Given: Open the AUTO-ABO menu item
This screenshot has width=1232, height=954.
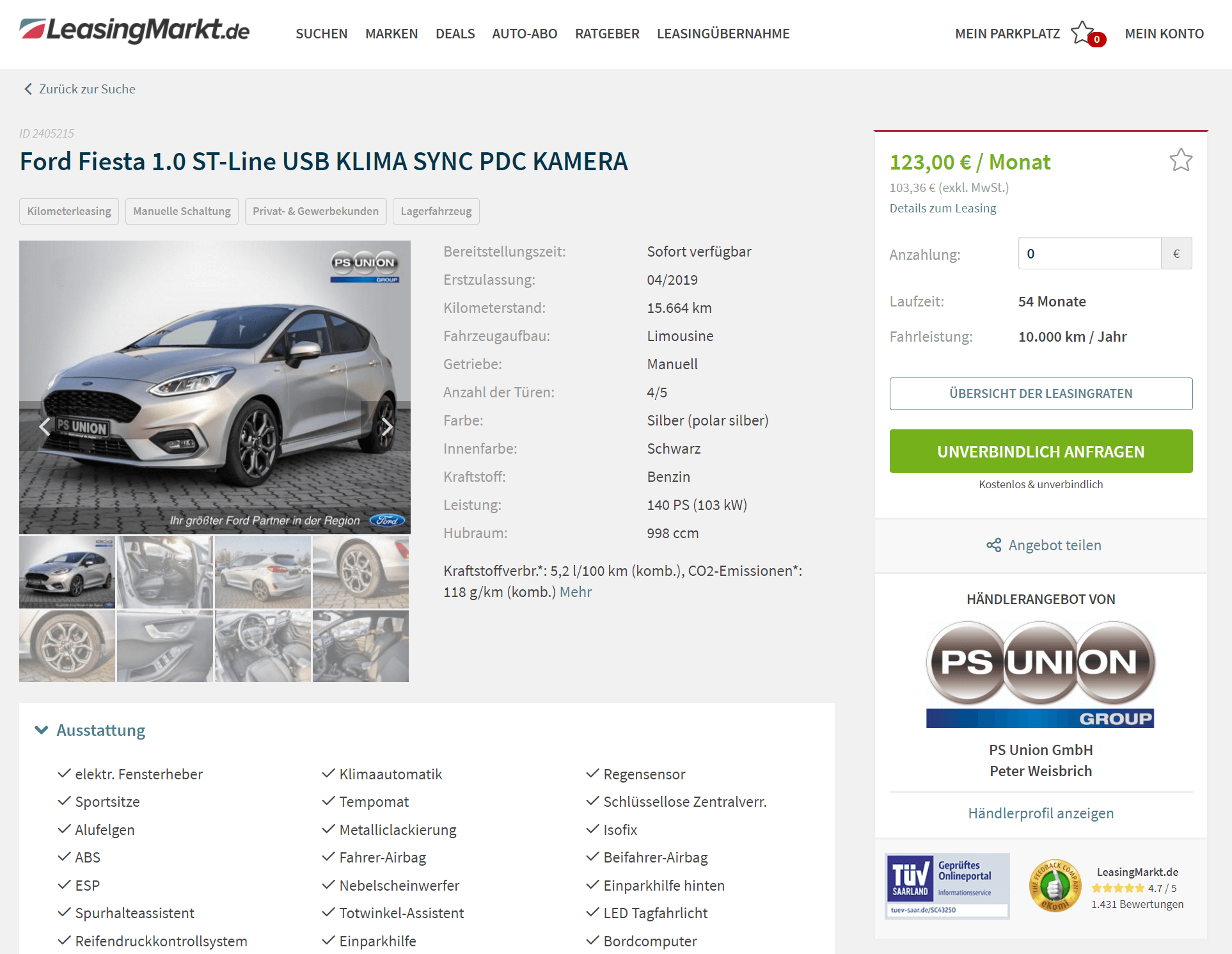Looking at the screenshot, I should 525,33.
